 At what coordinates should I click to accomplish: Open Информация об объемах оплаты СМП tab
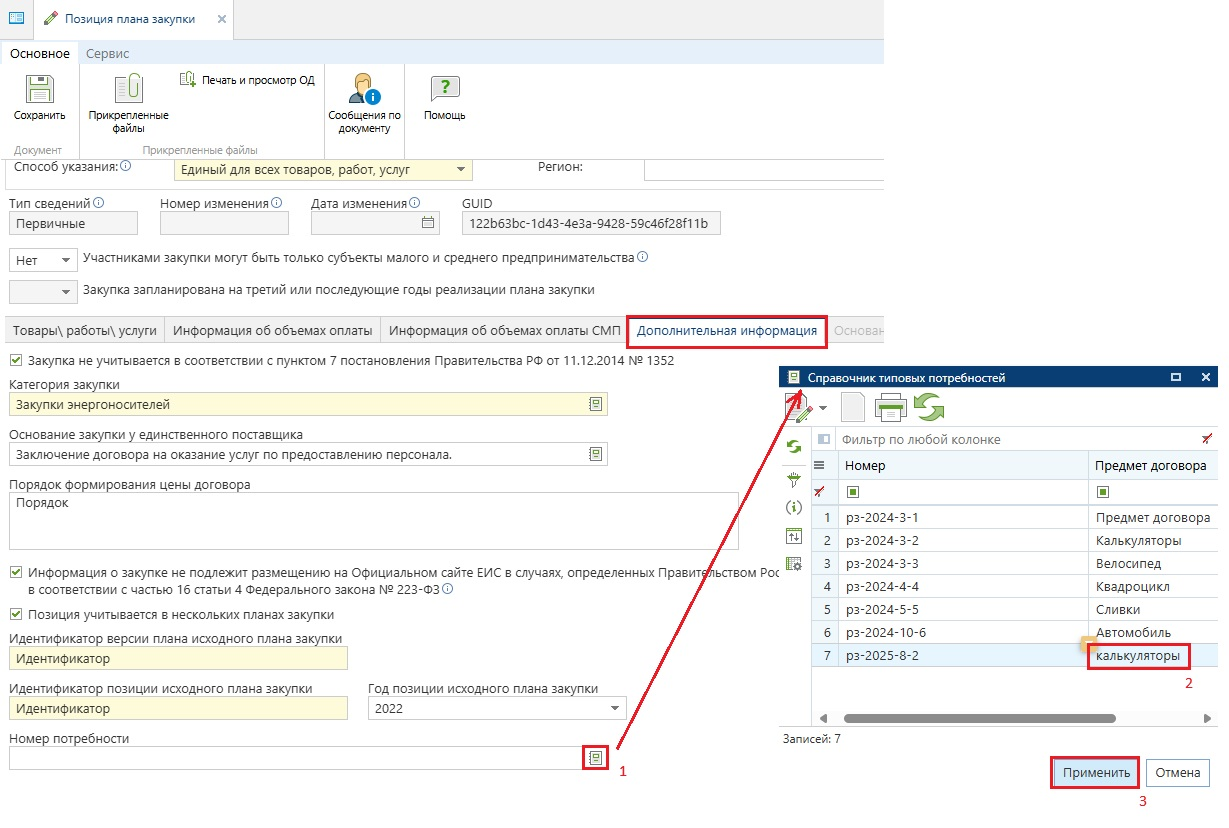(x=503, y=331)
